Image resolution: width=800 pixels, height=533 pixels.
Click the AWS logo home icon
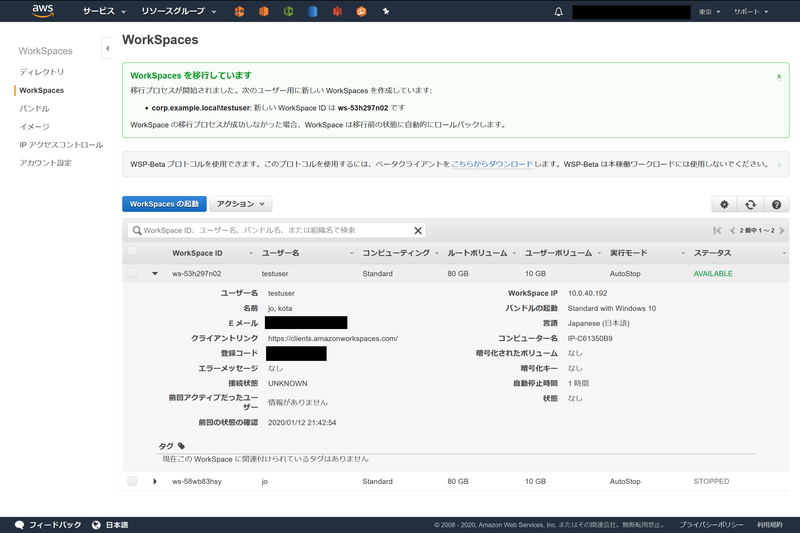pyautogui.click(x=43, y=11)
